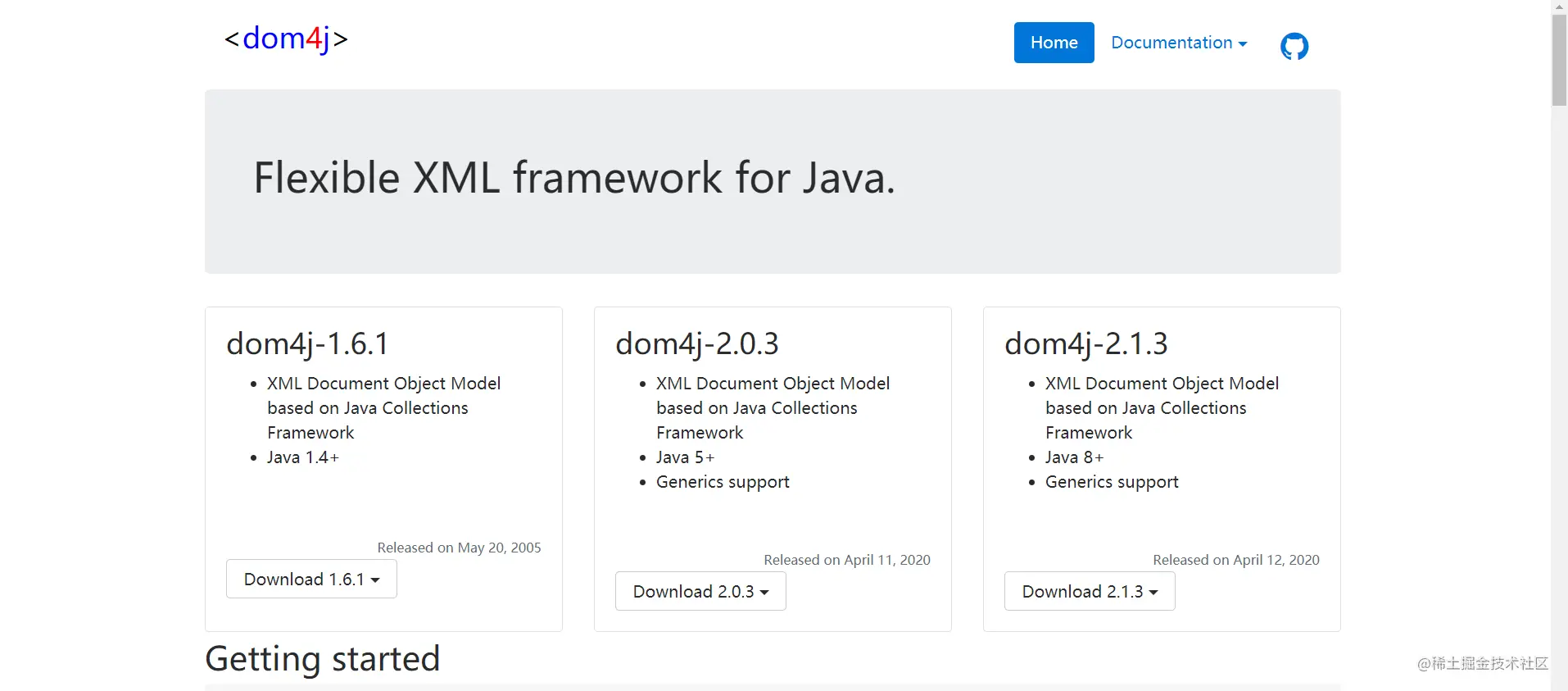Viewport: 1568px width, 691px height.
Task: Click the dom4j-2.0.3 card title
Action: [697, 343]
